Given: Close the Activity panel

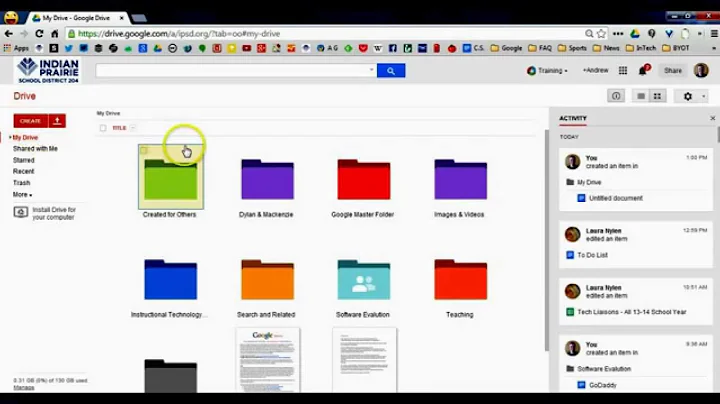Looking at the screenshot, I should 713,118.
